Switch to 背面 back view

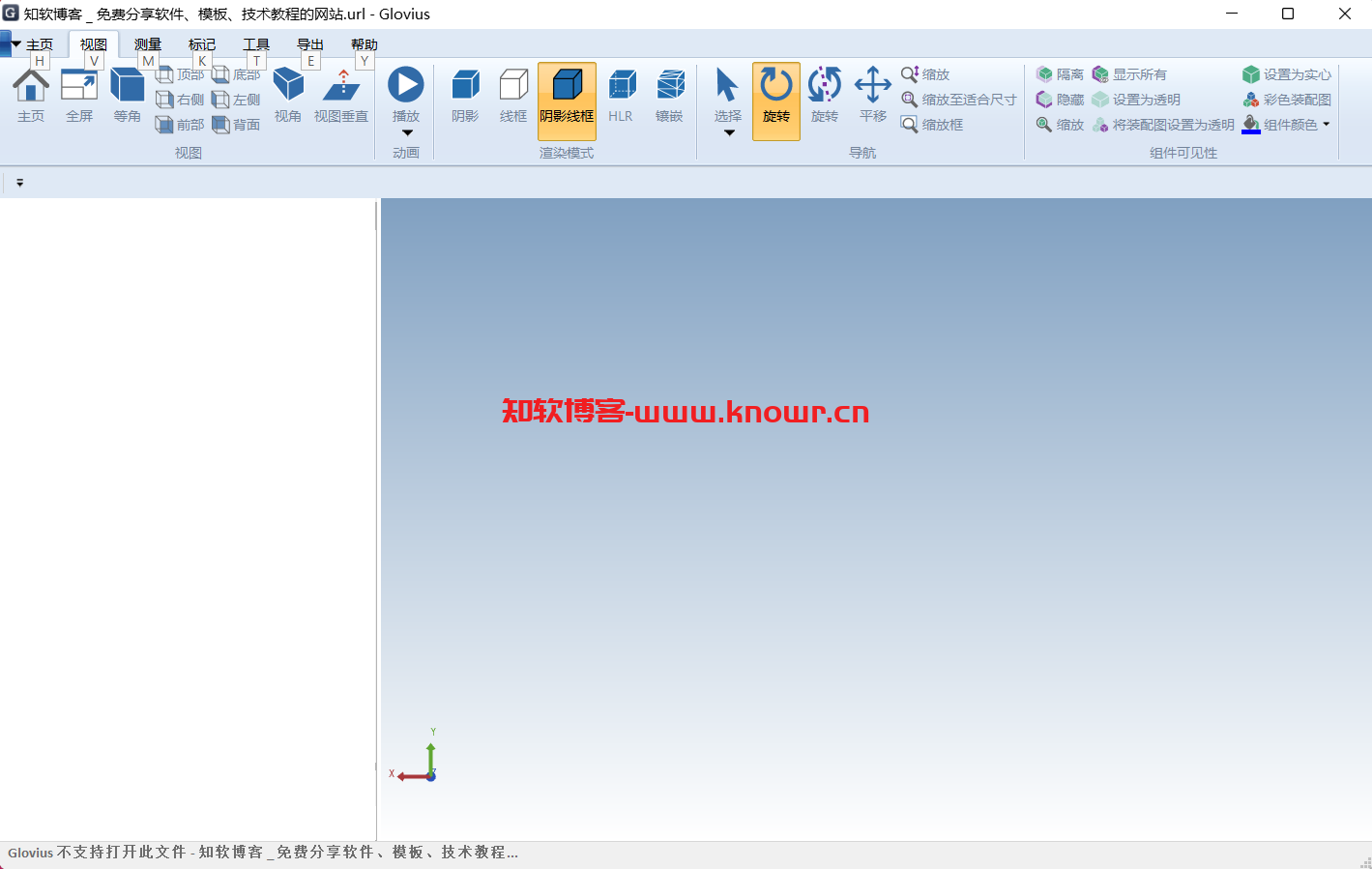[237, 125]
